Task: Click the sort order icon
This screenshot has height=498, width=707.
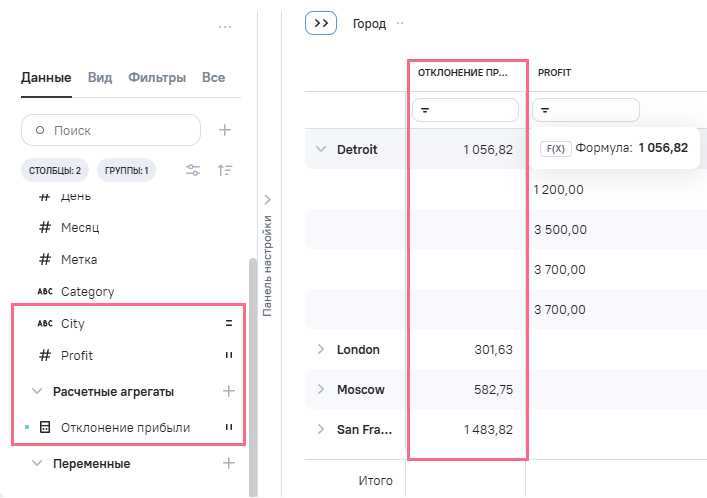Action: (x=225, y=170)
